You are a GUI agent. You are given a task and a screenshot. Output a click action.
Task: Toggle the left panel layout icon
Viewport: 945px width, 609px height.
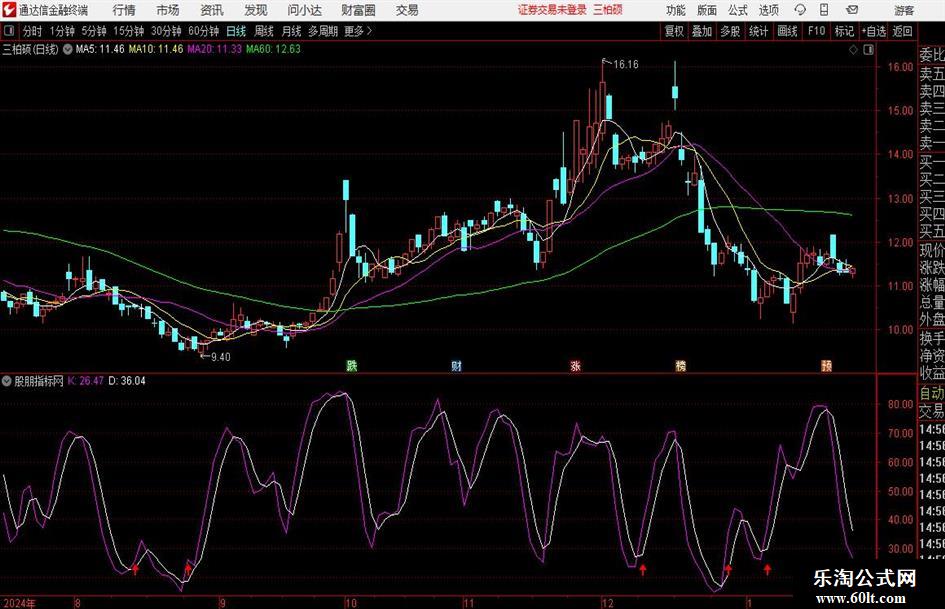(x=9, y=31)
